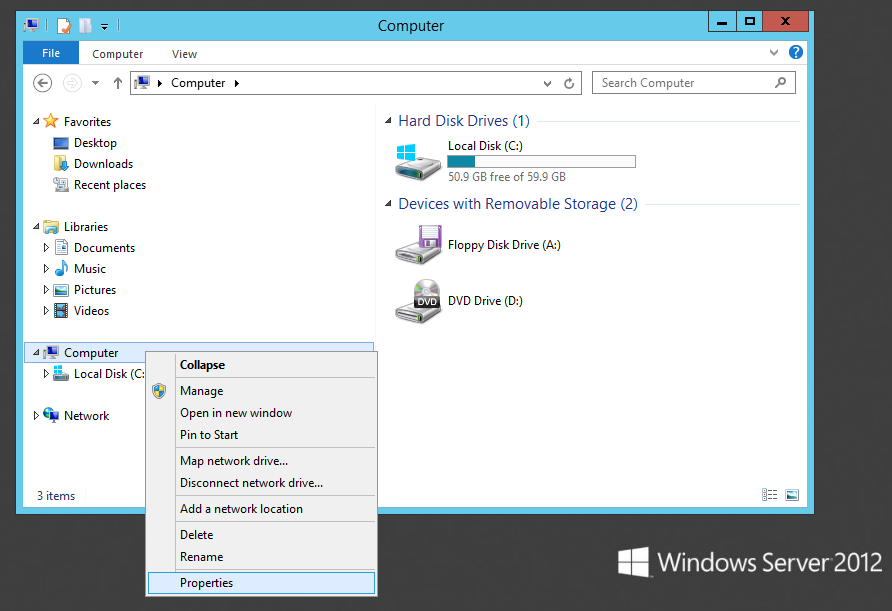Choose Map network drive...
The width and height of the screenshot is (892, 611).
(x=261, y=461)
